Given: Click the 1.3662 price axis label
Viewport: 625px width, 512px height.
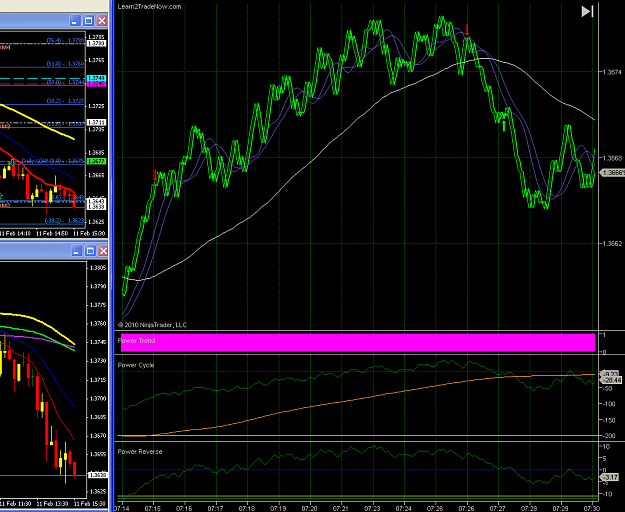Looking at the screenshot, I should pyautogui.click(x=612, y=243).
